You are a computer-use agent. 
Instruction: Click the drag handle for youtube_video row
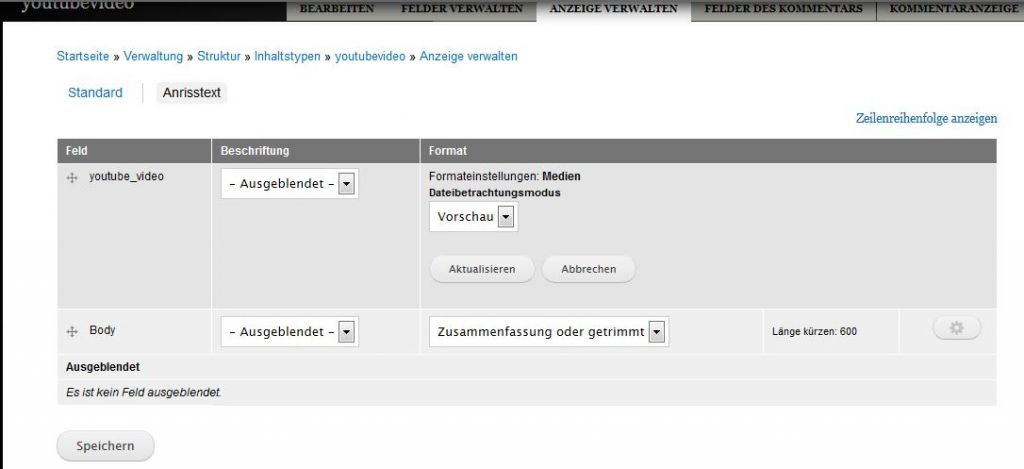72,178
